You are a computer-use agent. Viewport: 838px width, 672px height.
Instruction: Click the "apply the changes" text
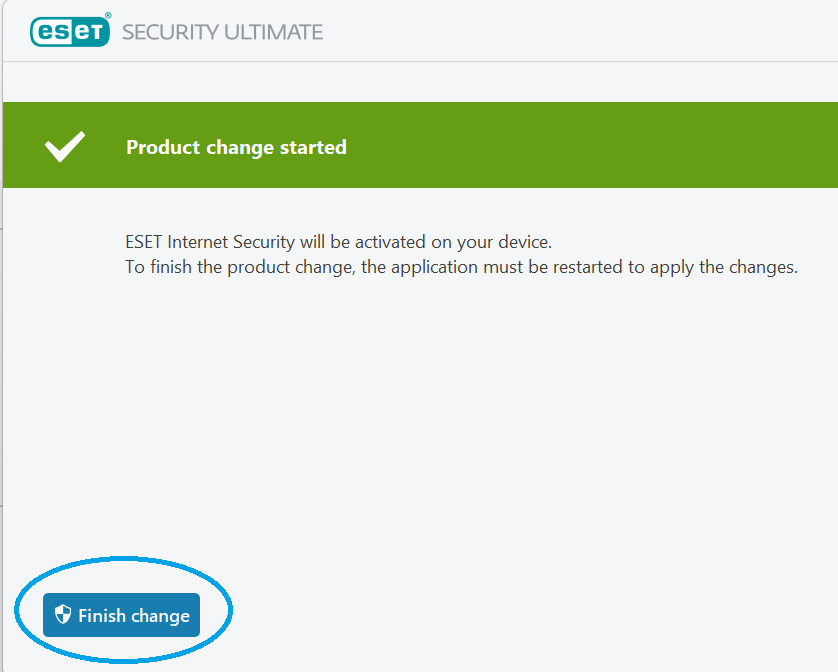(x=744, y=267)
